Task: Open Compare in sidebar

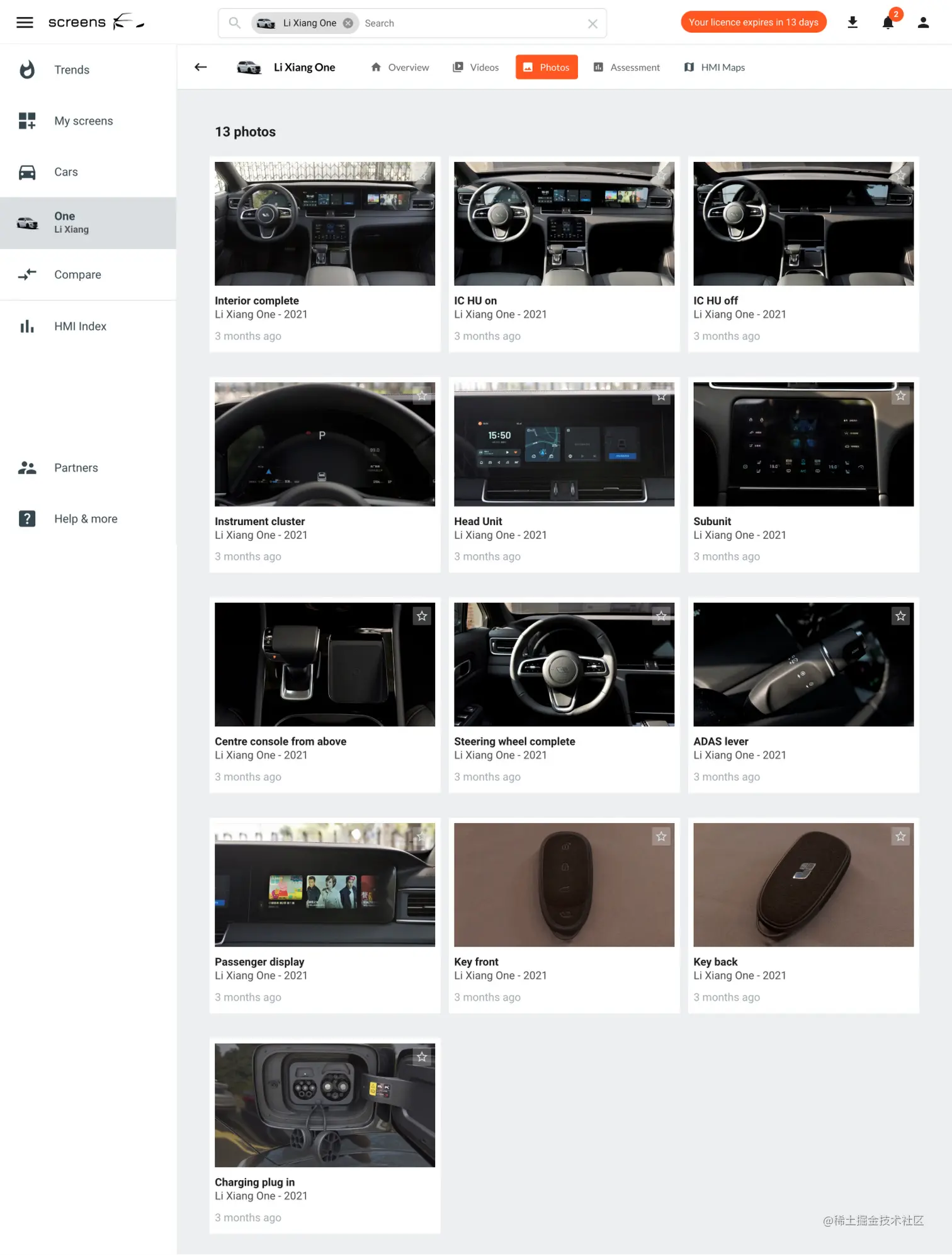Action: 88,275
